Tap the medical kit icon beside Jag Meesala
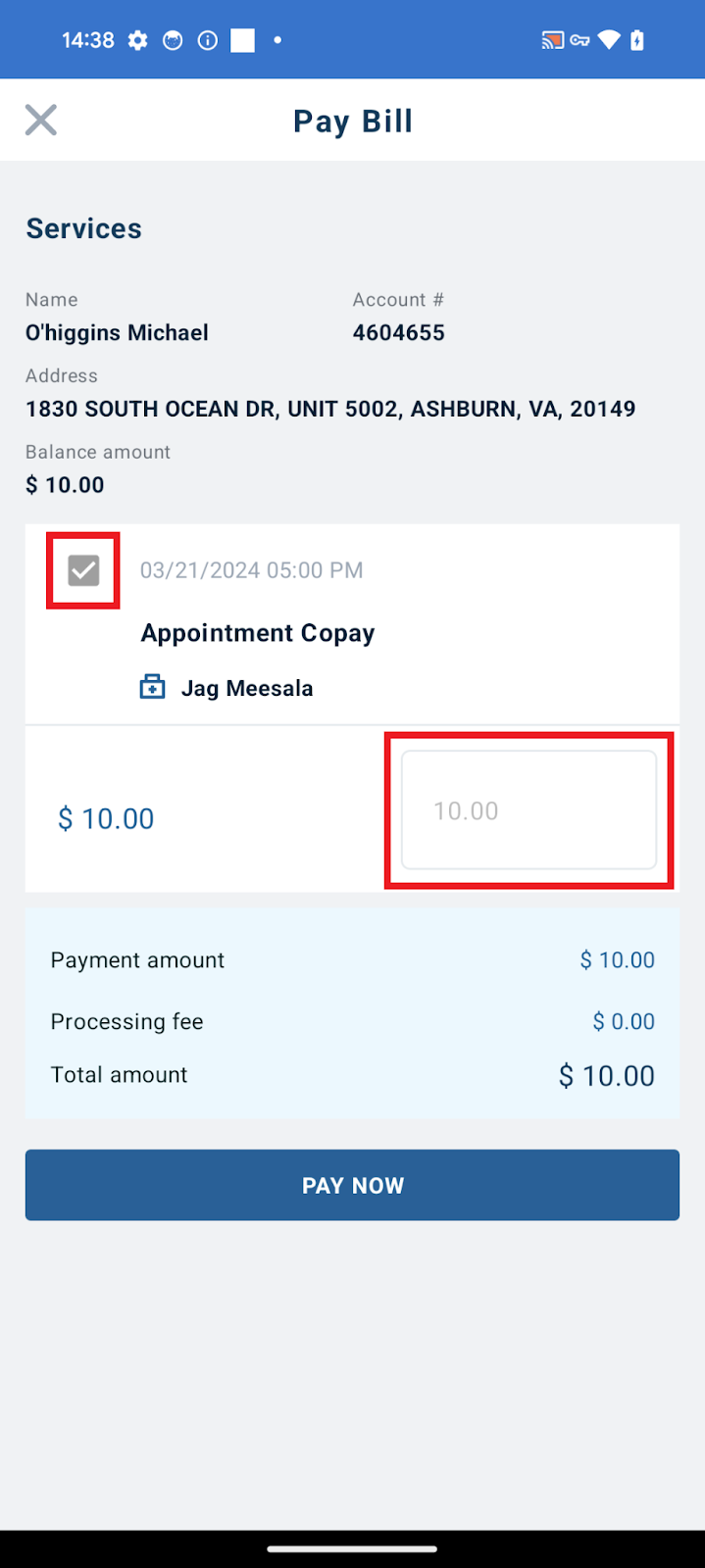Viewport: 705px width, 1568px height. coord(152,687)
